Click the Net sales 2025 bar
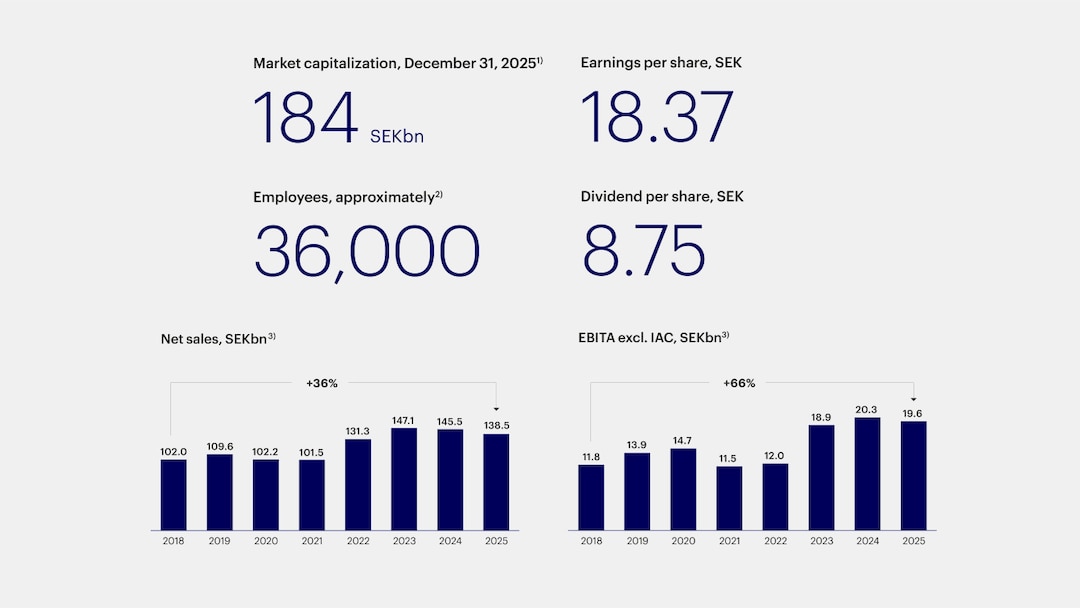The height and width of the screenshot is (608, 1080). [x=496, y=482]
